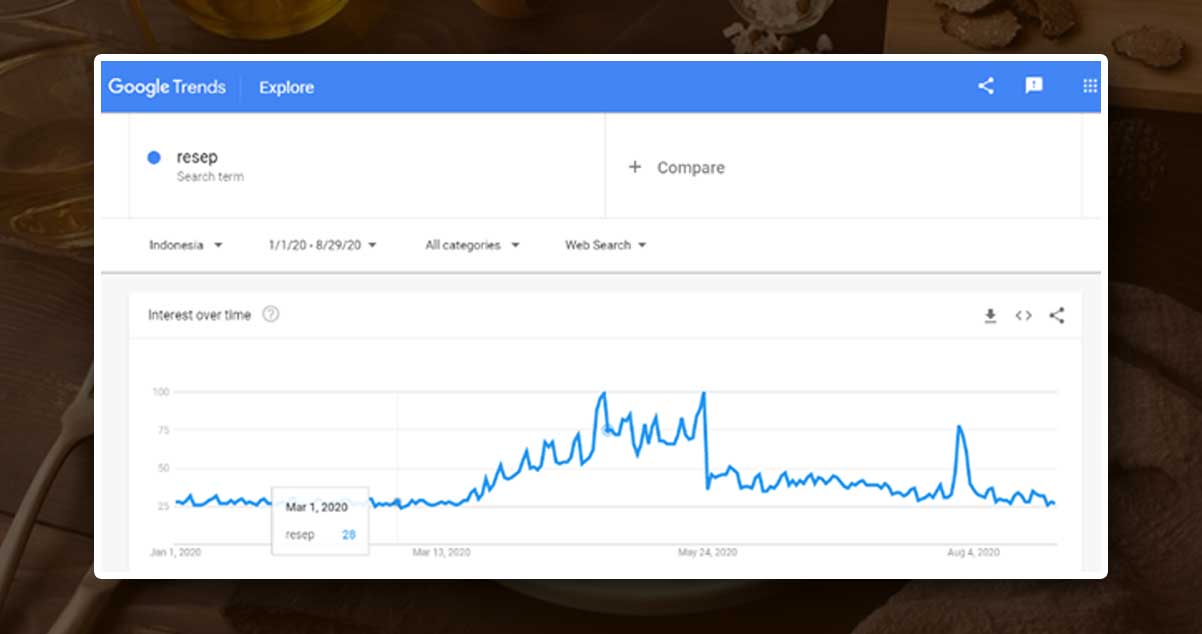Click the embed code icon on the chart
The image size is (1202, 634).
coord(1023,316)
